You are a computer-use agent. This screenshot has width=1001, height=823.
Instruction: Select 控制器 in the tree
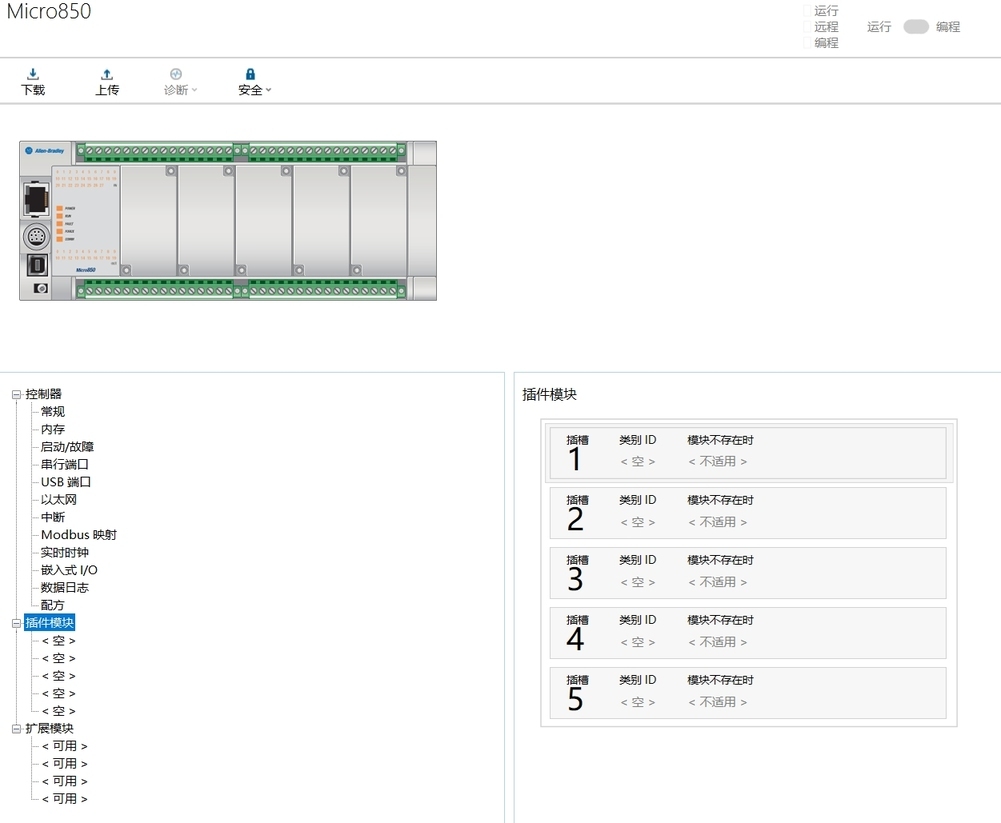(x=43, y=394)
